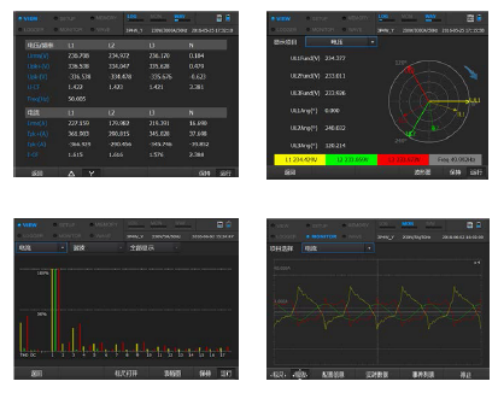The height and width of the screenshot is (394, 498).
Task: Select MEMORY mode on harmonic bar chart screen
Action: click(x=103, y=225)
